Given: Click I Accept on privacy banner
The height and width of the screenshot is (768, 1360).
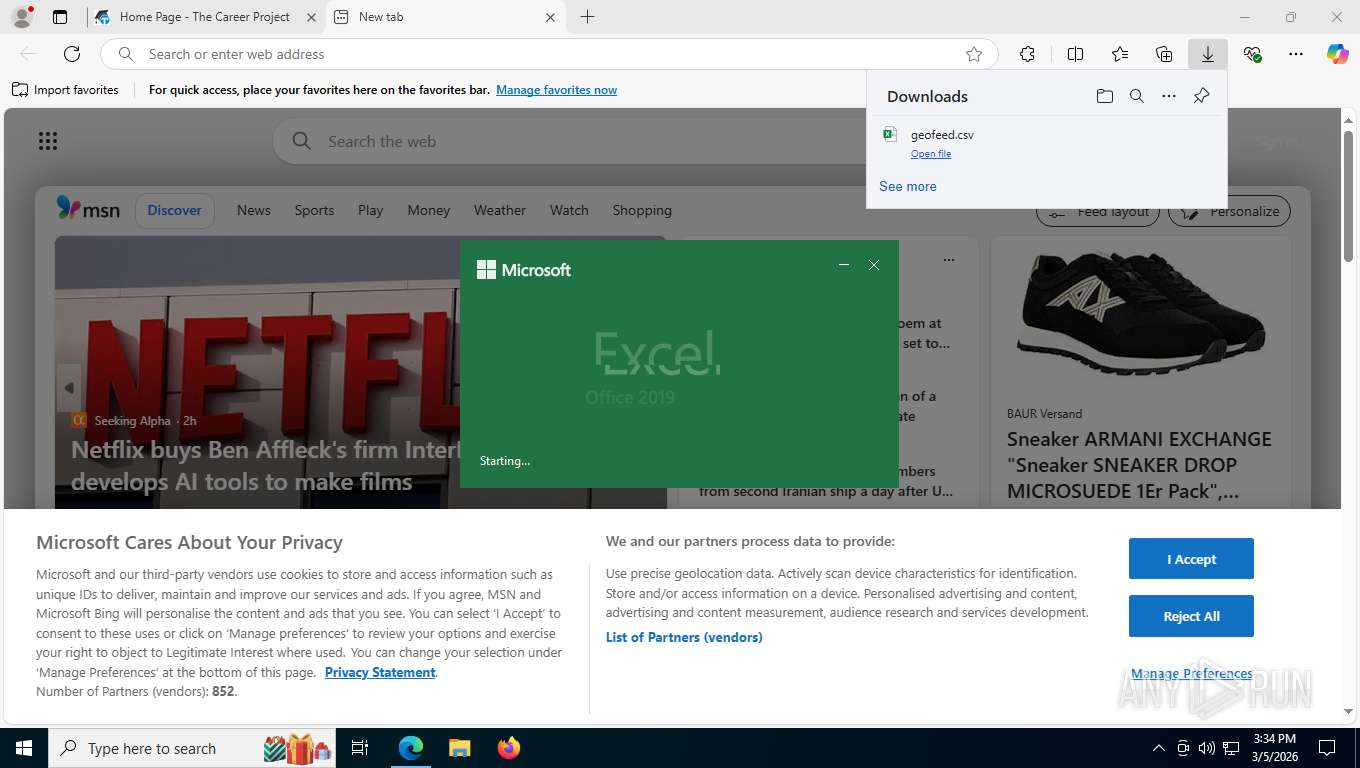Looking at the screenshot, I should [1191, 559].
